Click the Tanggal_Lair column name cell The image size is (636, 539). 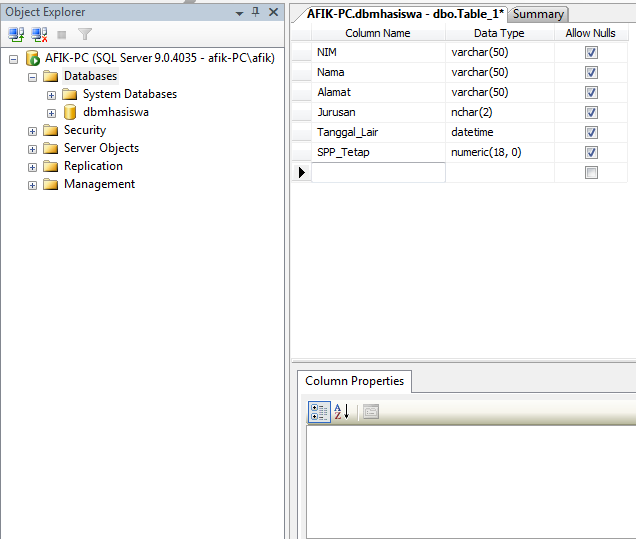(x=378, y=132)
